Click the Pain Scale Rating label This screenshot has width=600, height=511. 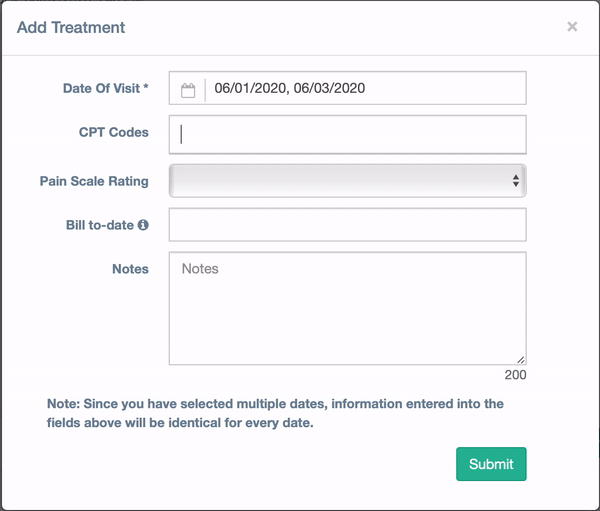tap(94, 181)
